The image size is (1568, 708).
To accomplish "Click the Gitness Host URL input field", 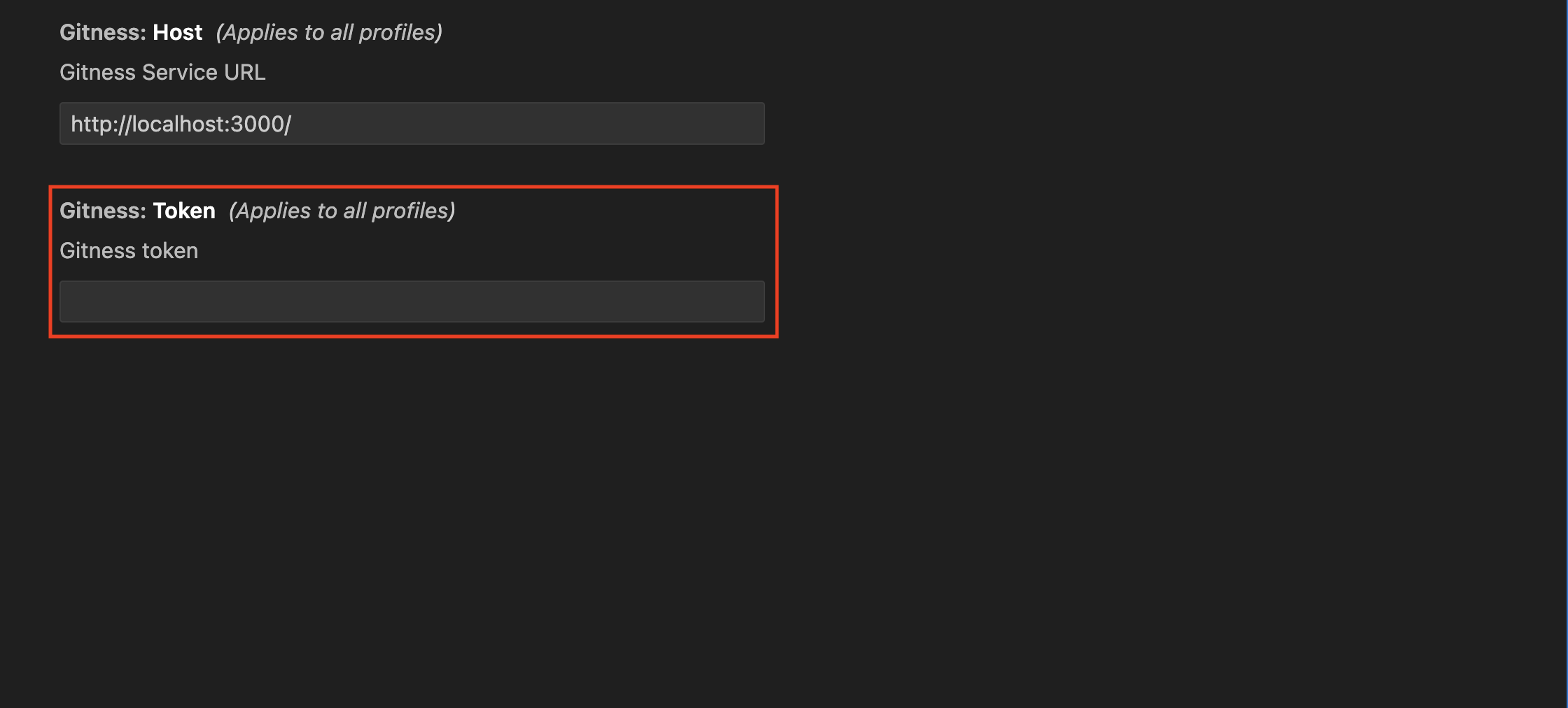I will click(x=412, y=124).
